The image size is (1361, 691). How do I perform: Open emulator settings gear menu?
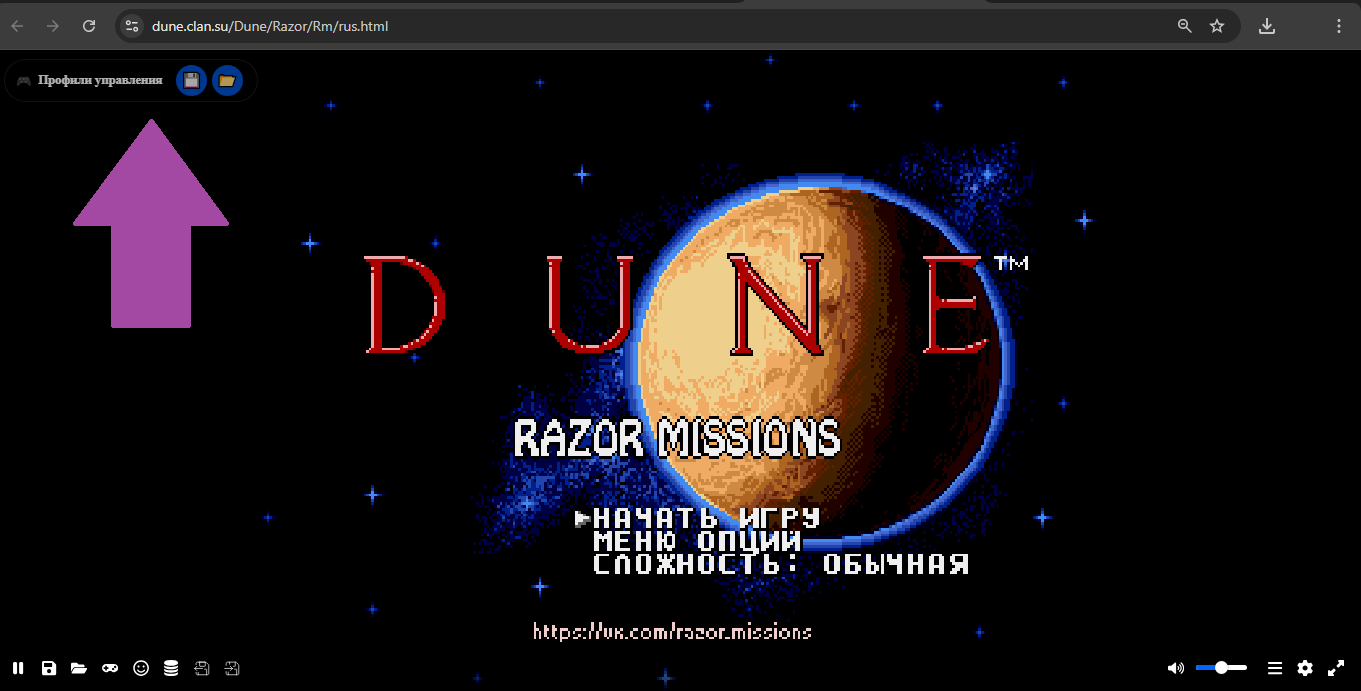tap(1305, 668)
